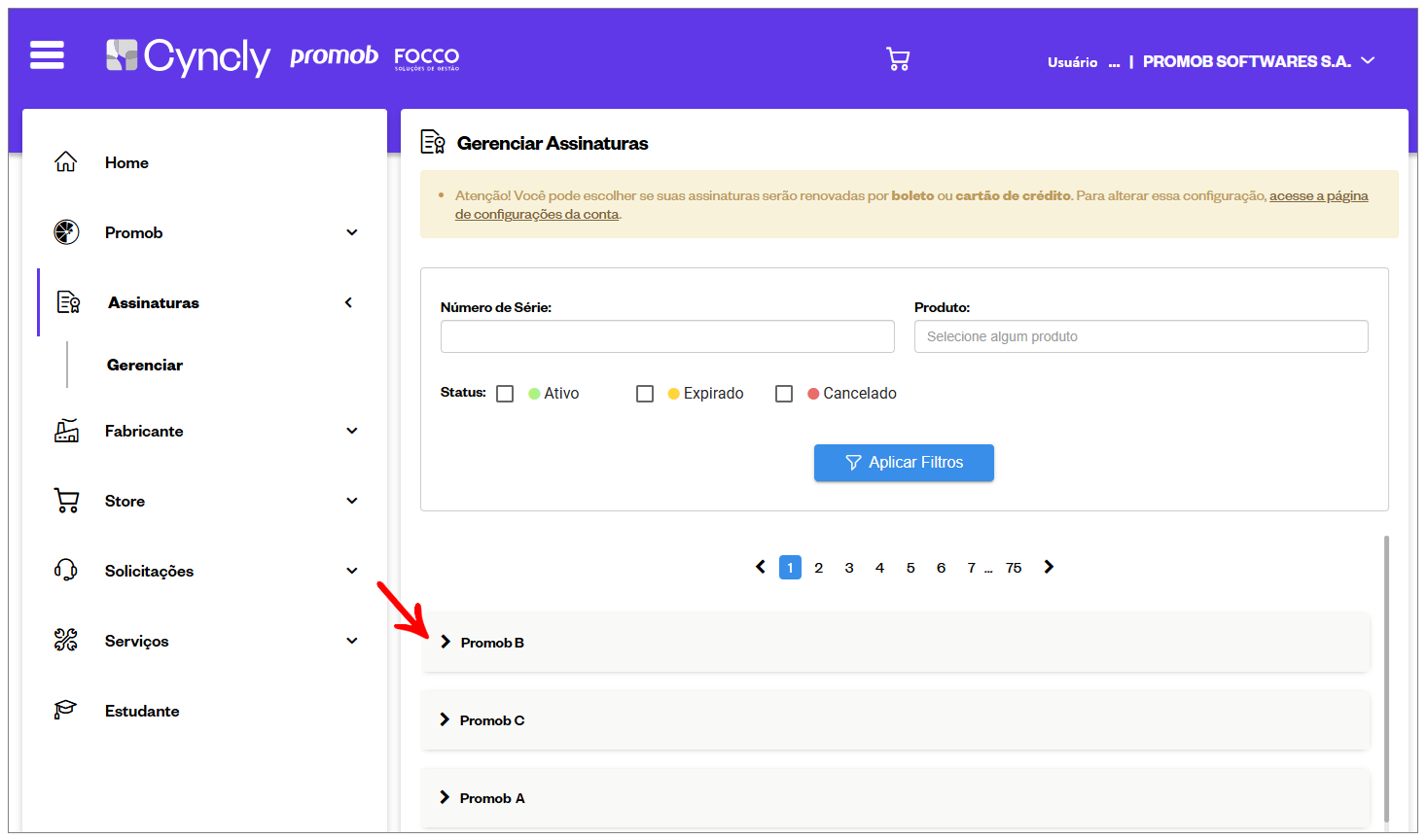Go to page 4 of results
The height and width of the screenshot is (840, 1427).
[879, 568]
